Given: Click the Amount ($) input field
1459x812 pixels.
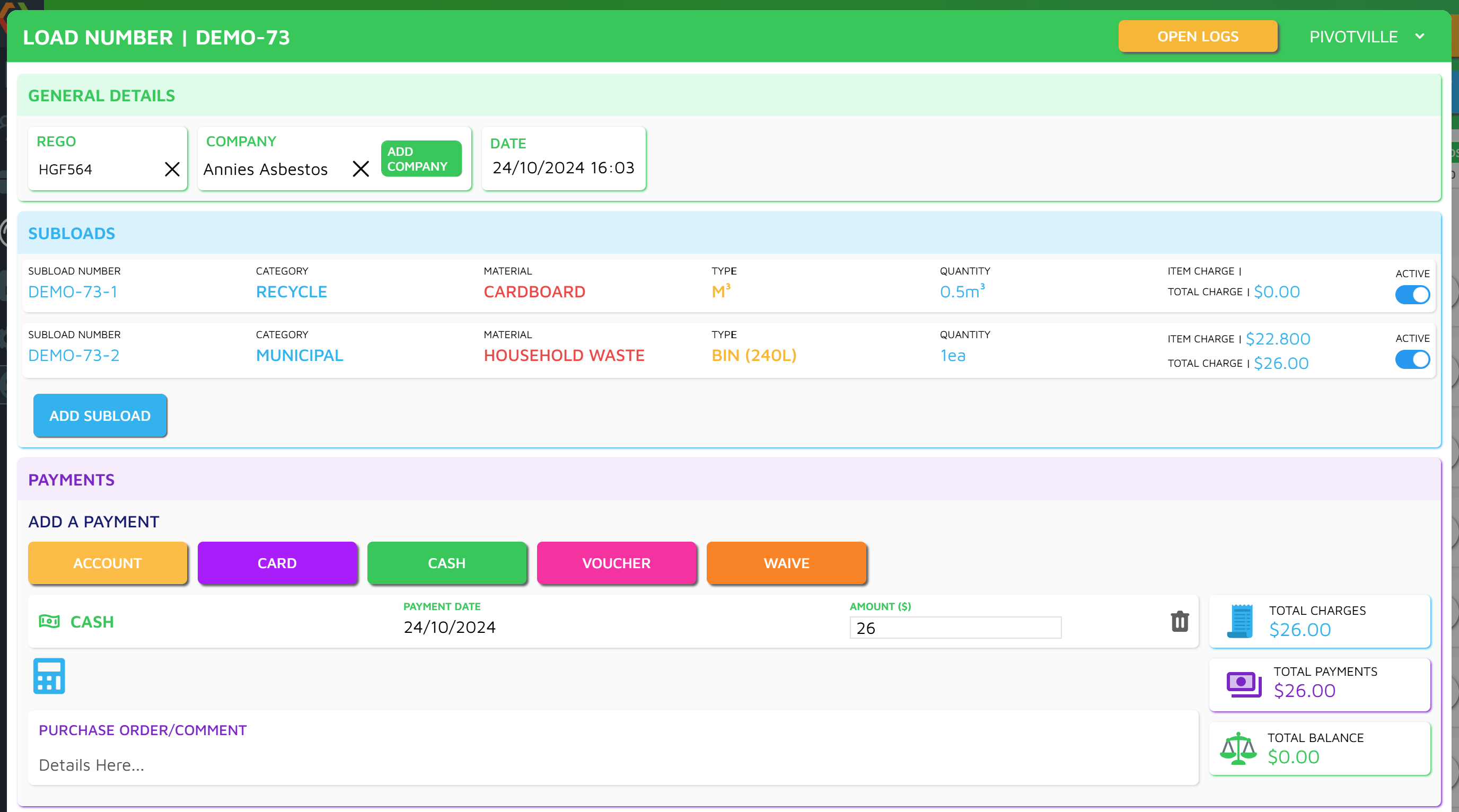Looking at the screenshot, I should click(x=955, y=628).
